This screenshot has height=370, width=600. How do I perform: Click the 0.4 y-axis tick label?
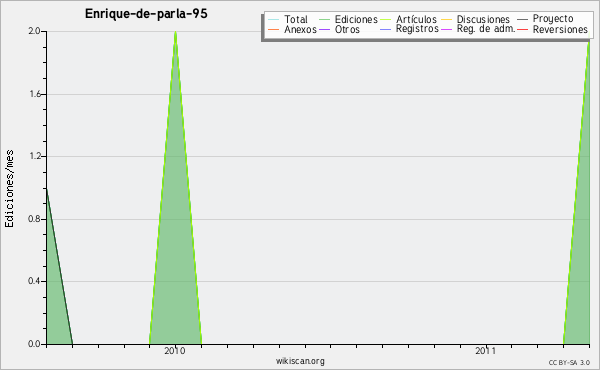[34, 281]
